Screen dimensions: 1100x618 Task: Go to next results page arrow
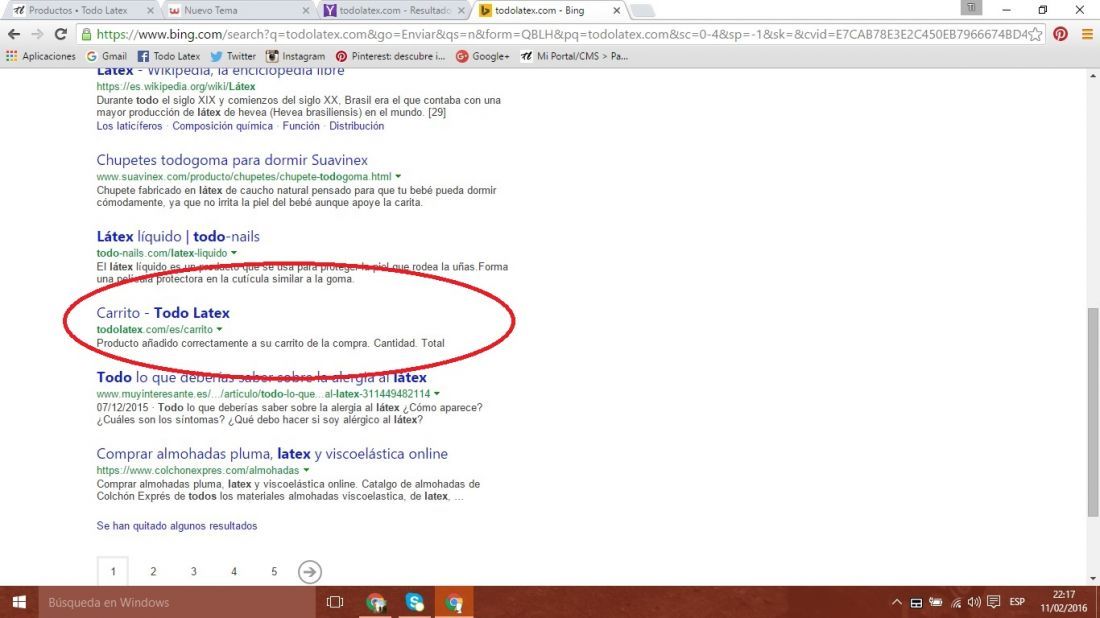pos(309,572)
